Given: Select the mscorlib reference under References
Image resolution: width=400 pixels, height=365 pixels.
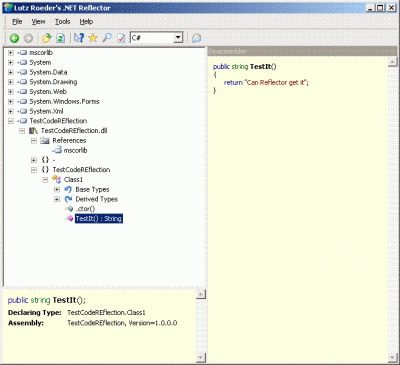Looking at the screenshot, I should pyautogui.click(x=75, y=150).
